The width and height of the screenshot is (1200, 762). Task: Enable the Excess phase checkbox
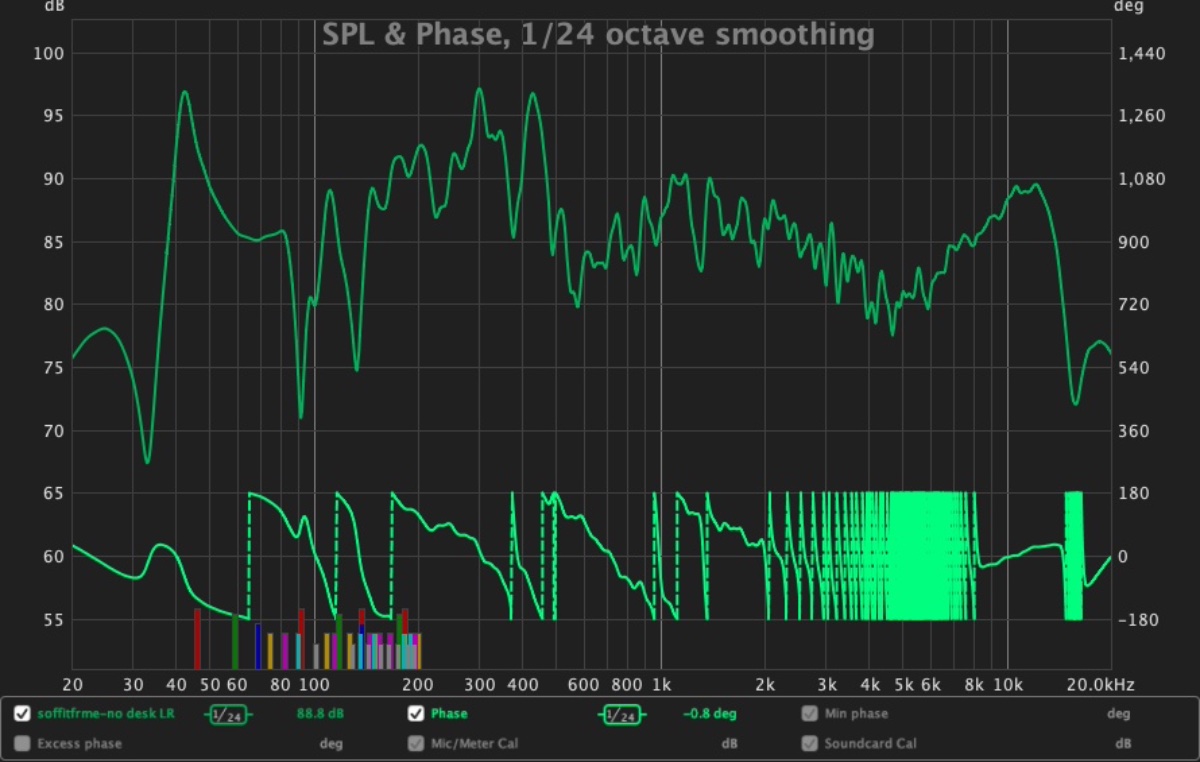22,743
